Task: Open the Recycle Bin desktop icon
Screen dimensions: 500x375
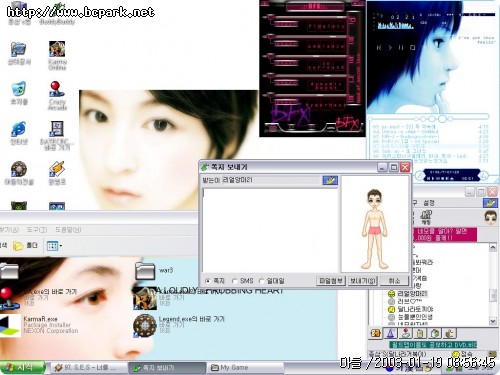Action: [19, 93]
